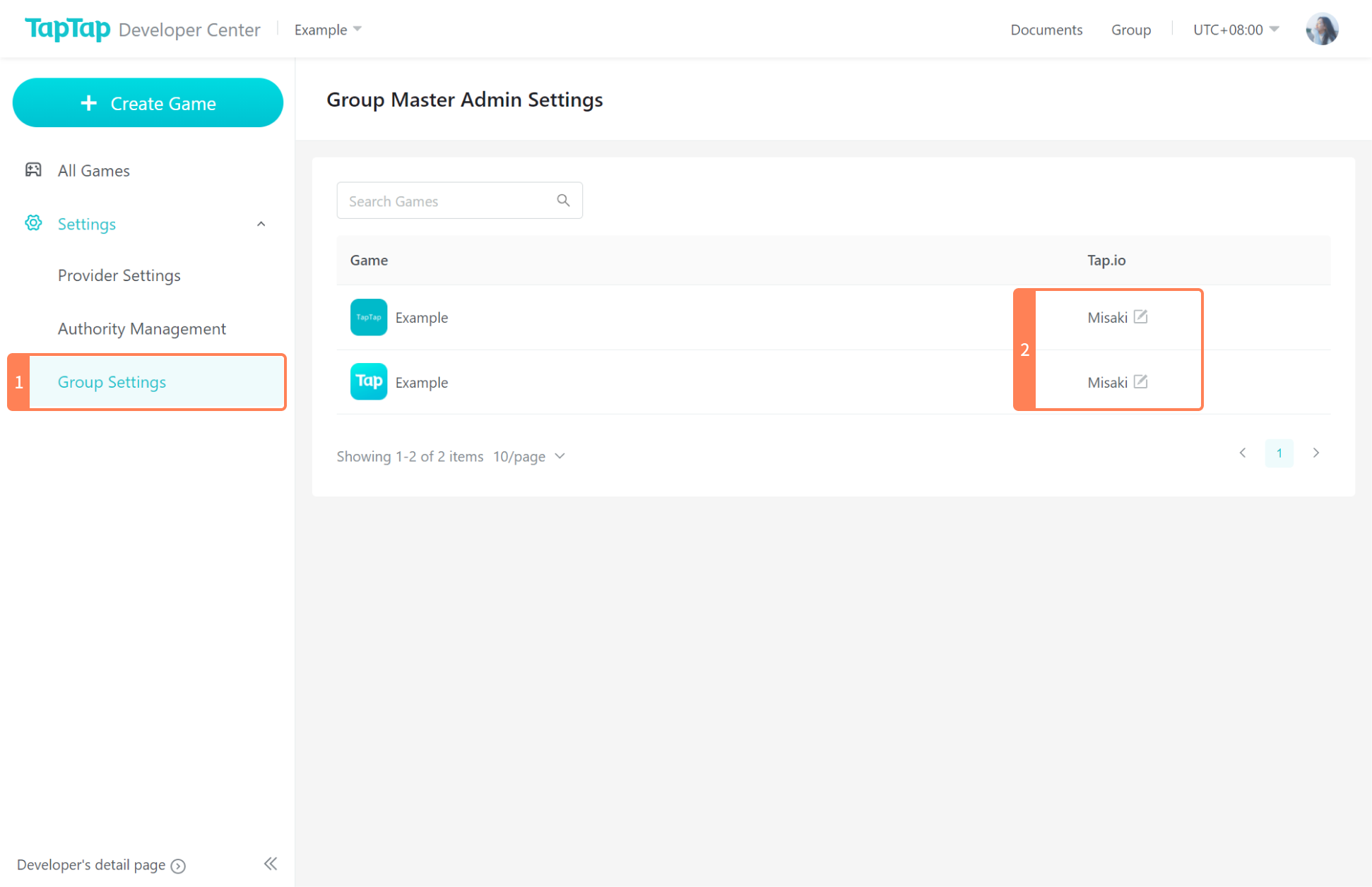Viewport: 1372px width, 887px height.
Task: Open the user avatar profile menu
Action: [1322, 29]
